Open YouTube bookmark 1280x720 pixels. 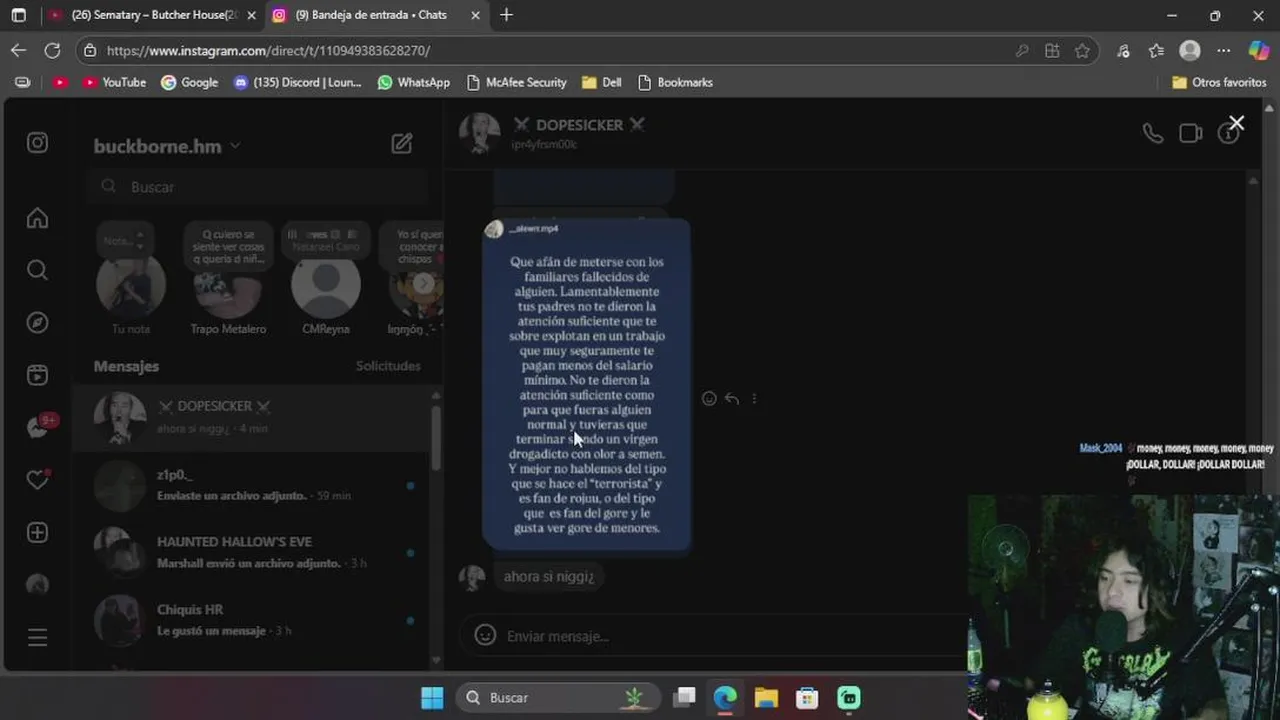(x=115, y=82)
